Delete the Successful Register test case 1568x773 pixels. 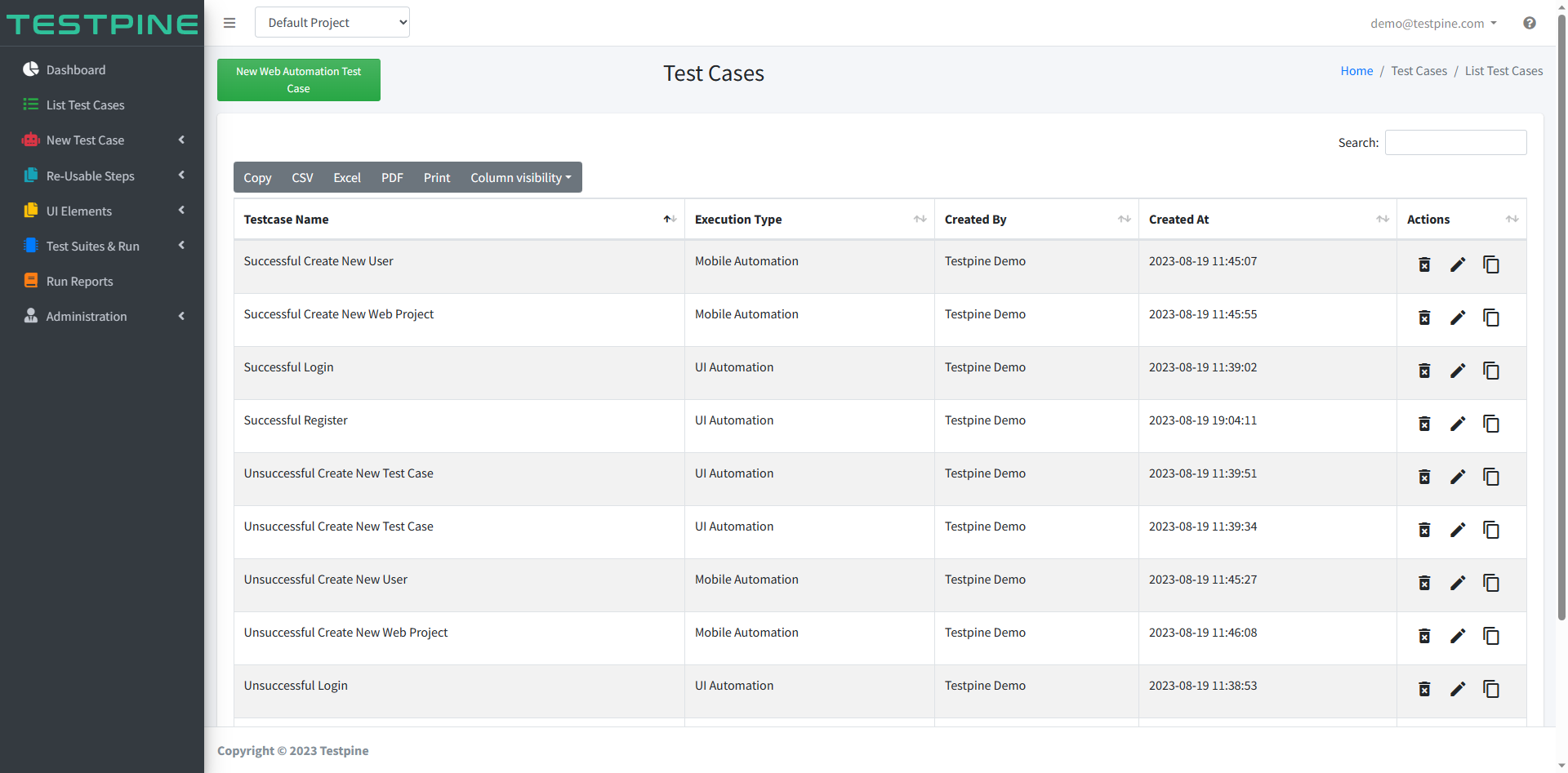1424,424
